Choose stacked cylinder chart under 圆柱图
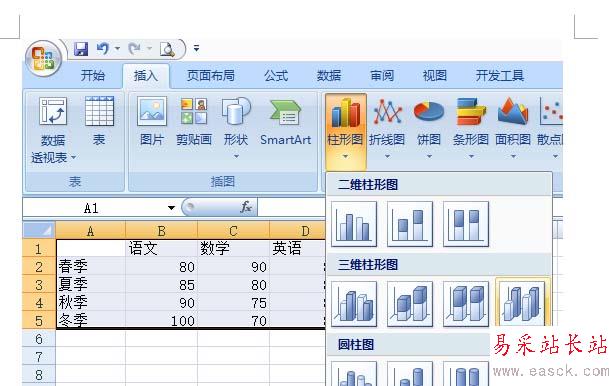The image size is (610, 386). 410,374
